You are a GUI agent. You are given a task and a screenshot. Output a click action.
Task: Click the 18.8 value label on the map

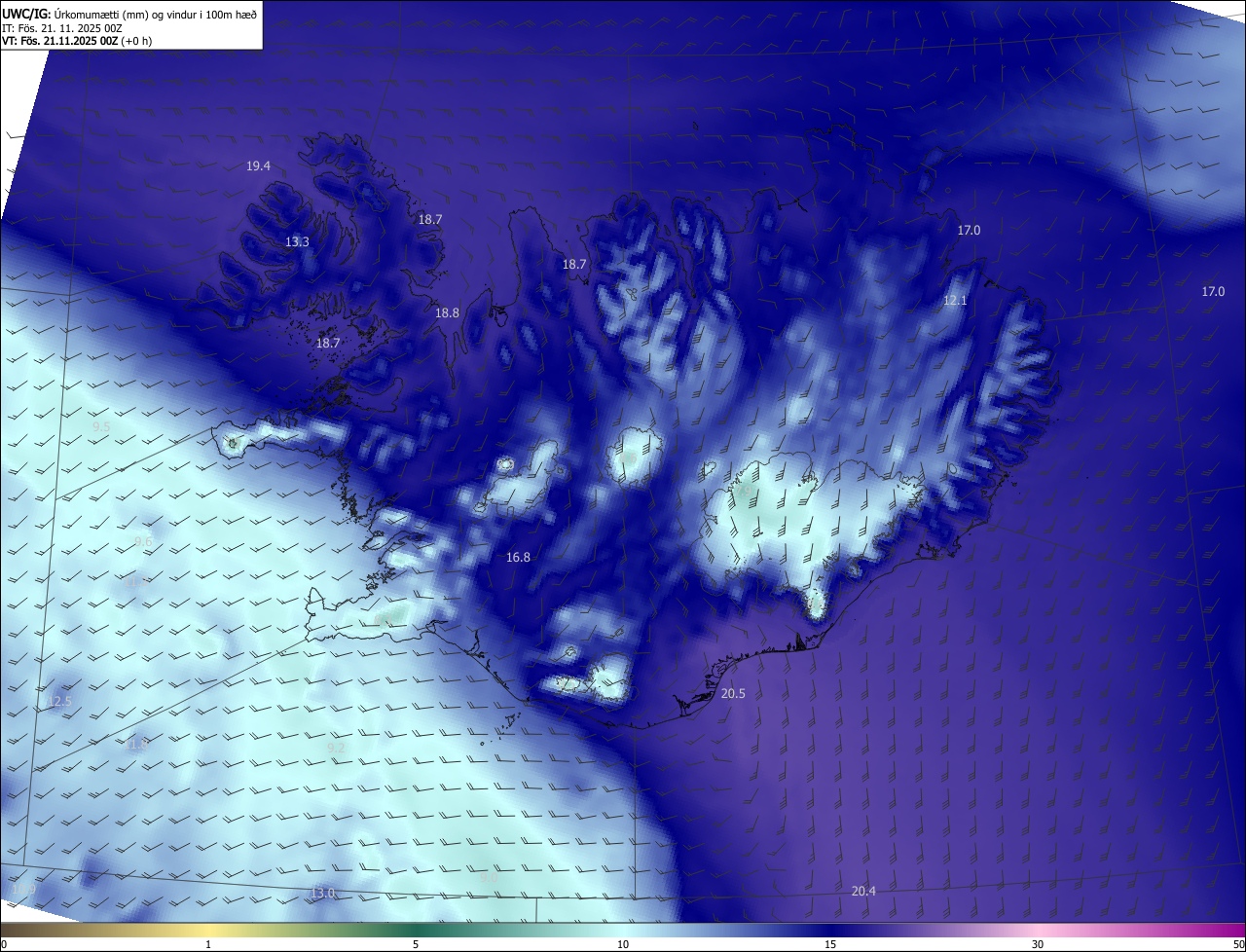click(447, 313)
